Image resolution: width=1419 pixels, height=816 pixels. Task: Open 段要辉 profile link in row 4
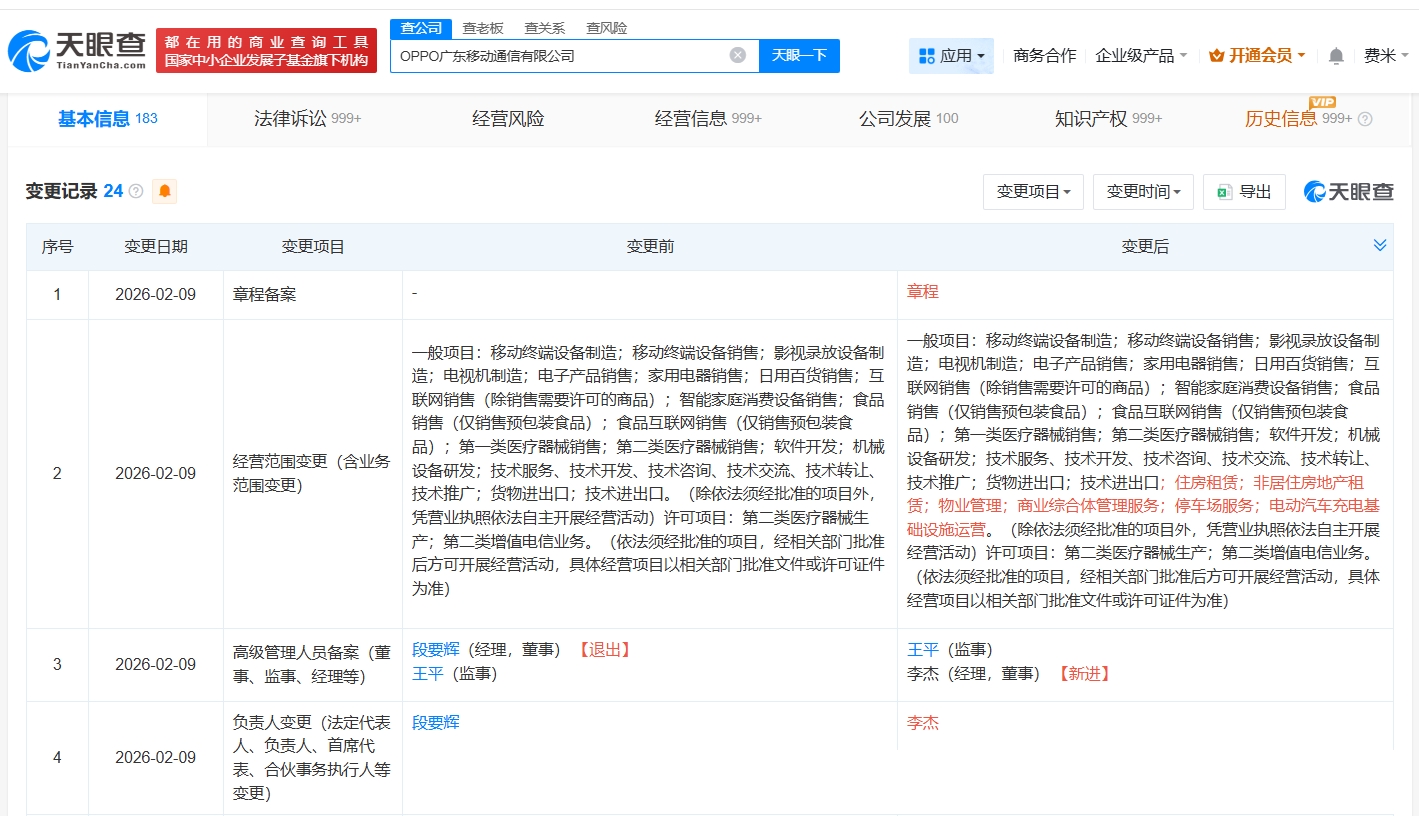436,722
